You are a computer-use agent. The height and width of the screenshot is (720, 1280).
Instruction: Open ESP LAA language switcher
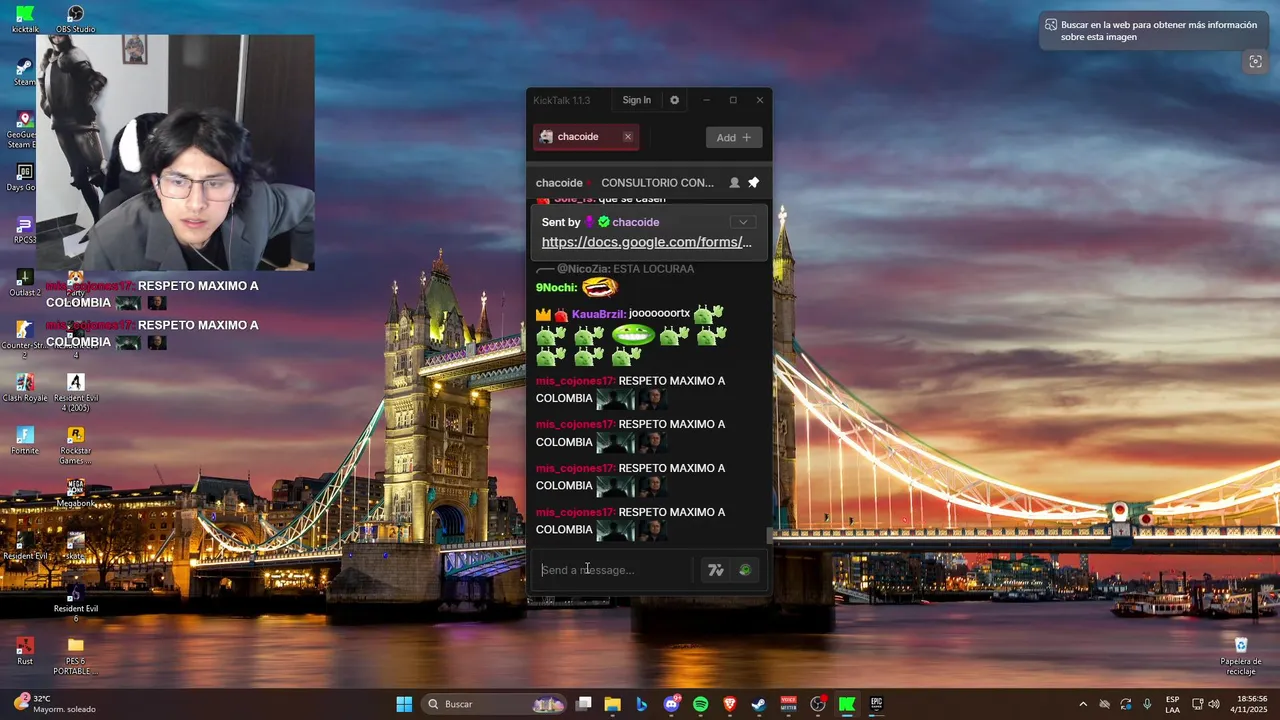pyautogui.click(x=1172, y=704)
